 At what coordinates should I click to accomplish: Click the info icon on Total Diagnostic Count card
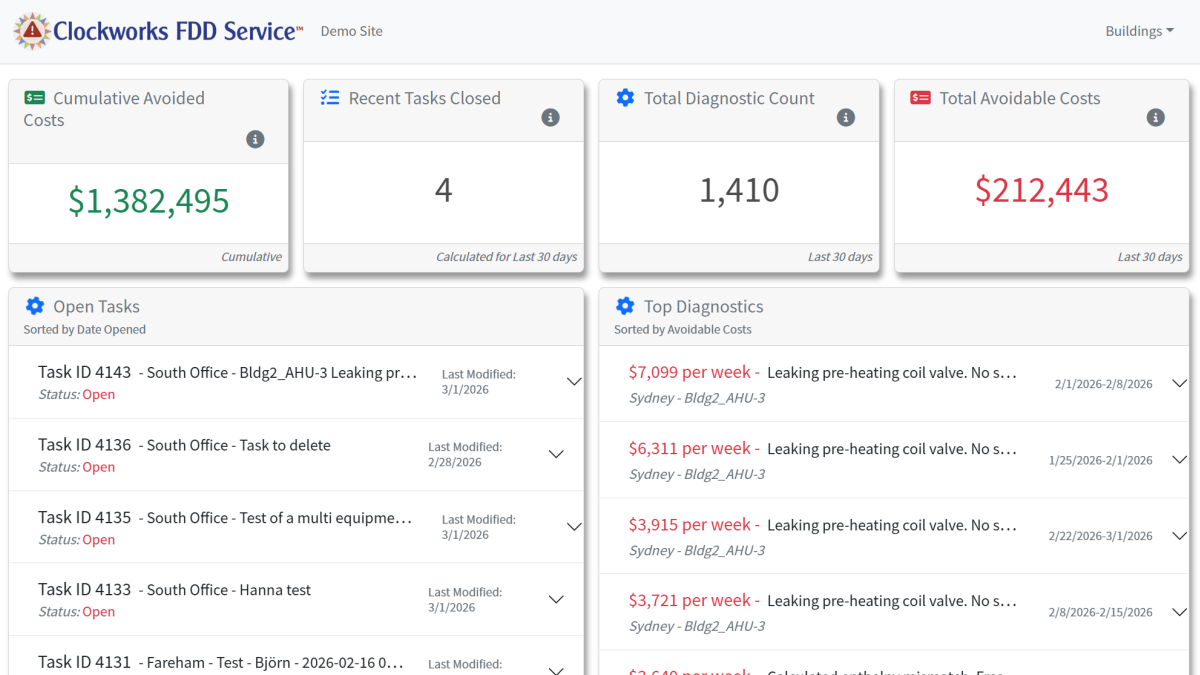pos(846,117)
